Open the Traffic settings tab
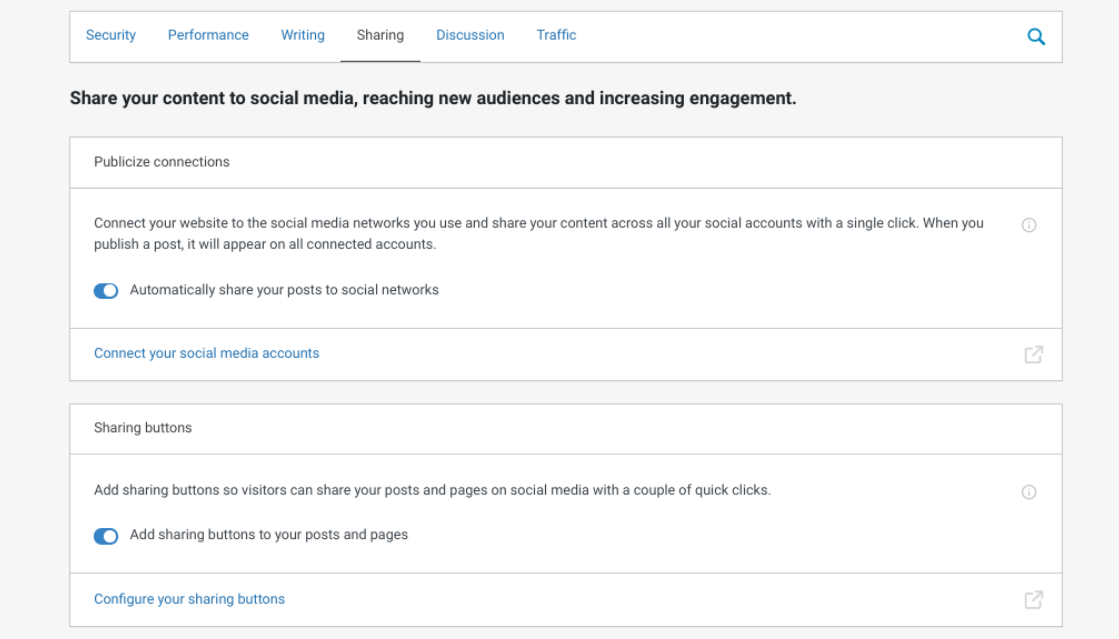 coord(556,35)
